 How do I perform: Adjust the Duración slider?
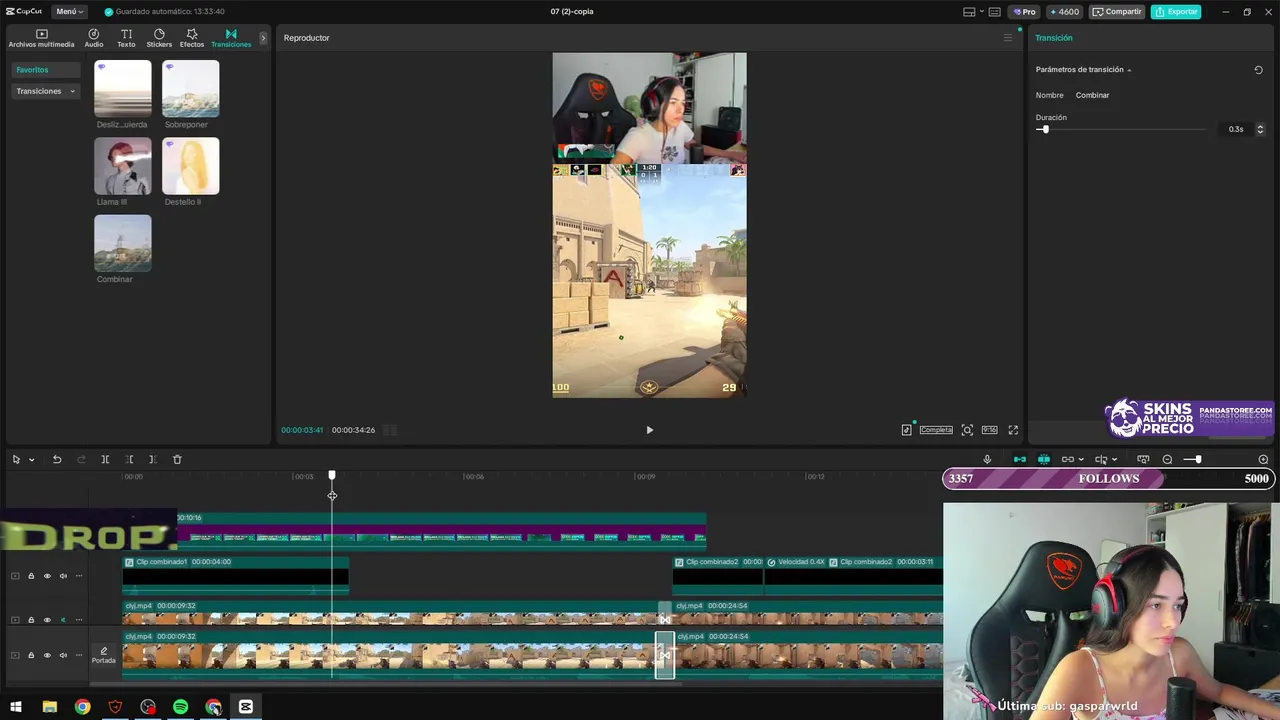[x=1121, y=129]
